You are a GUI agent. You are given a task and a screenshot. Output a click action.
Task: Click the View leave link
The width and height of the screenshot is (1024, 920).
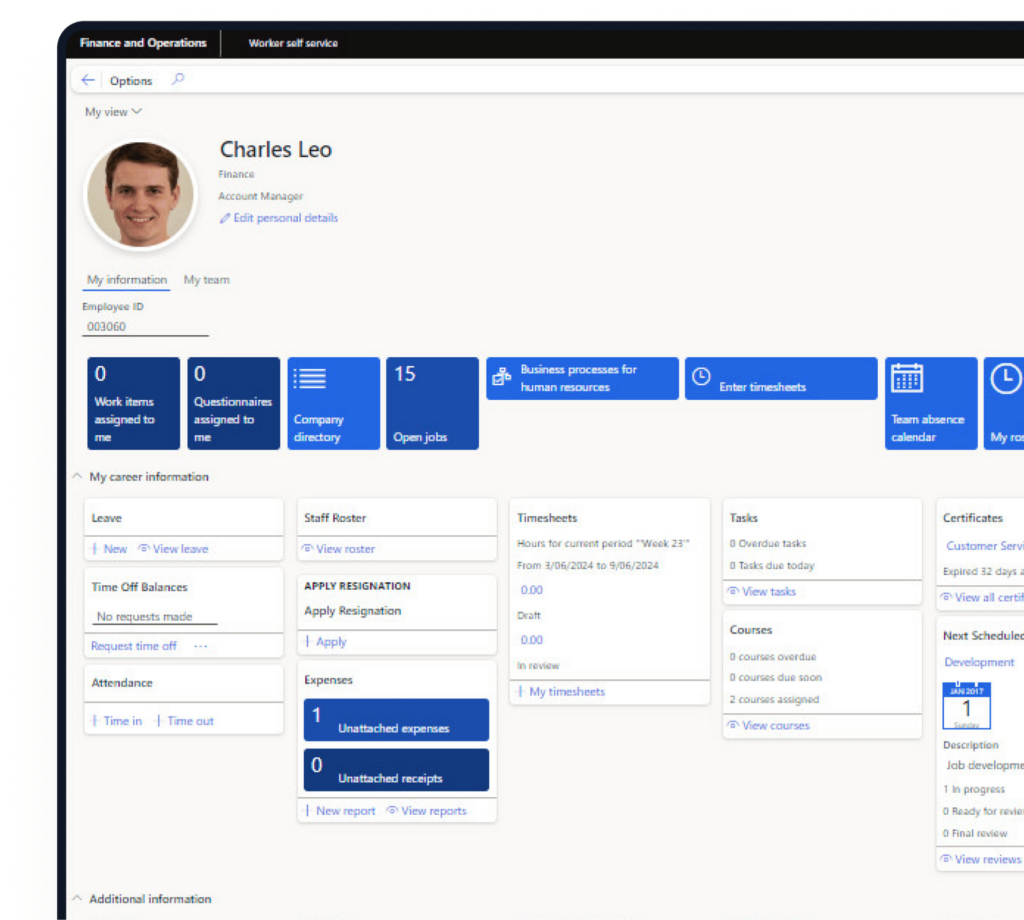pyautogui.click(x=173, y=549)
